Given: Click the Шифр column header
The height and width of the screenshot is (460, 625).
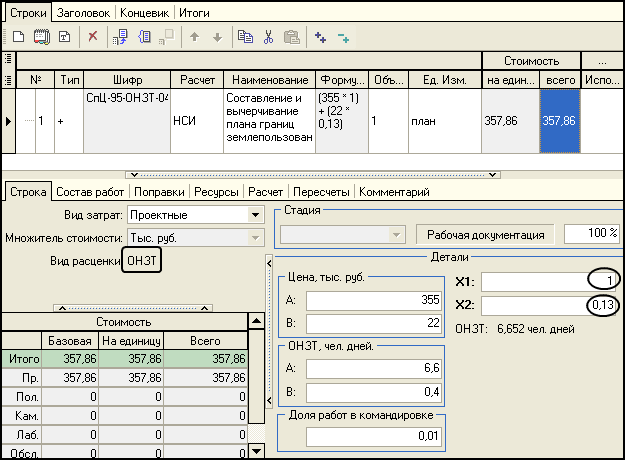Looking at the screenshot, I should [x=127, y=80].
